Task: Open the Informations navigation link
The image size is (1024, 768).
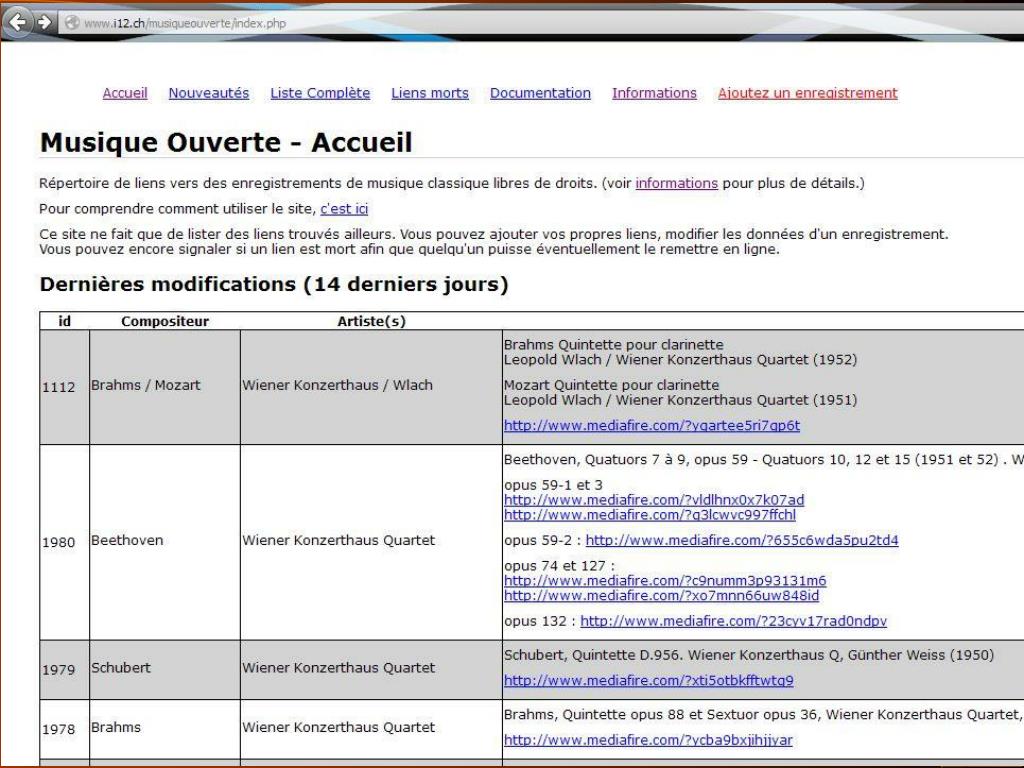Action: click(x=654, y=93)
